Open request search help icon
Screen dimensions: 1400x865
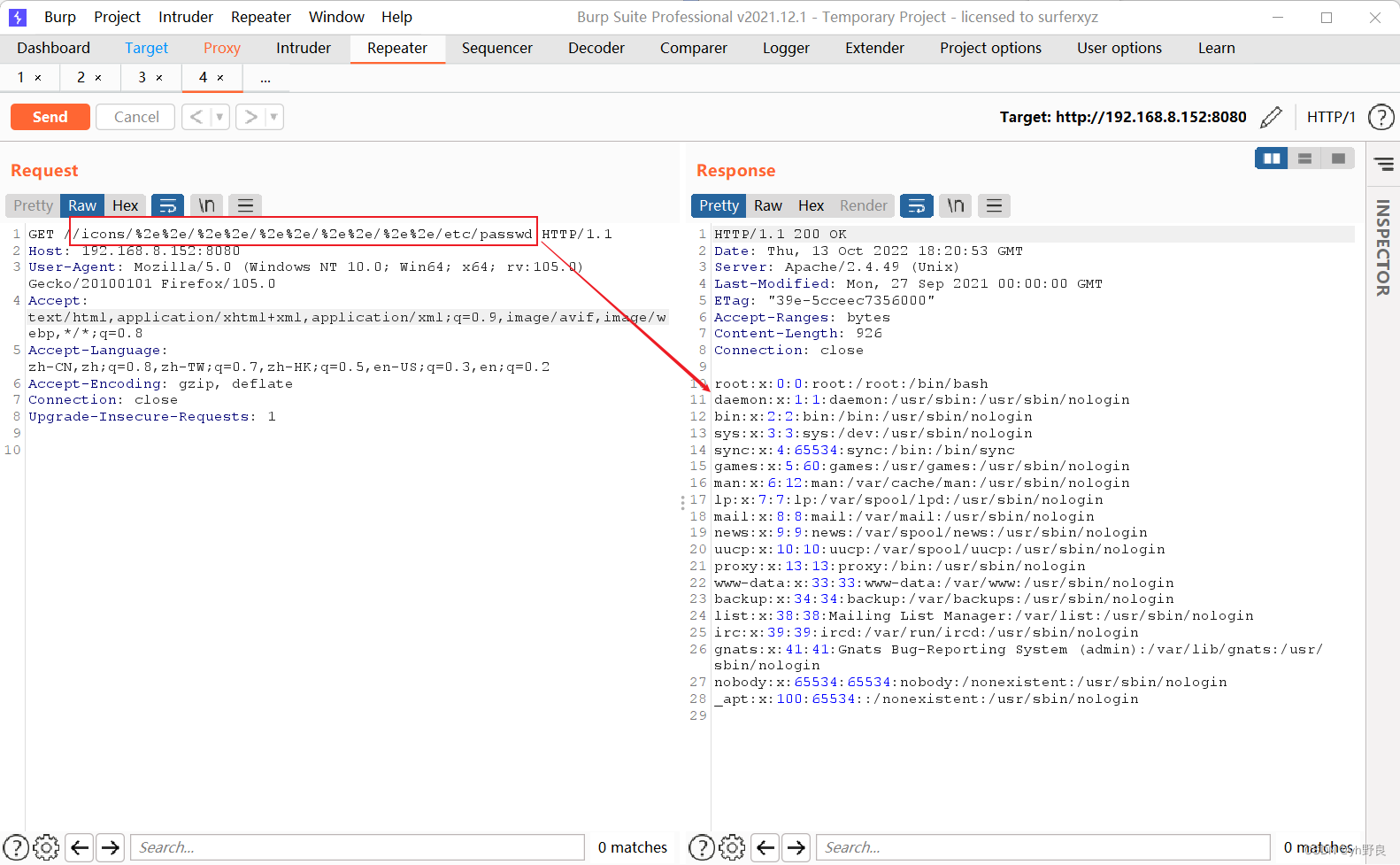point(16,847)
